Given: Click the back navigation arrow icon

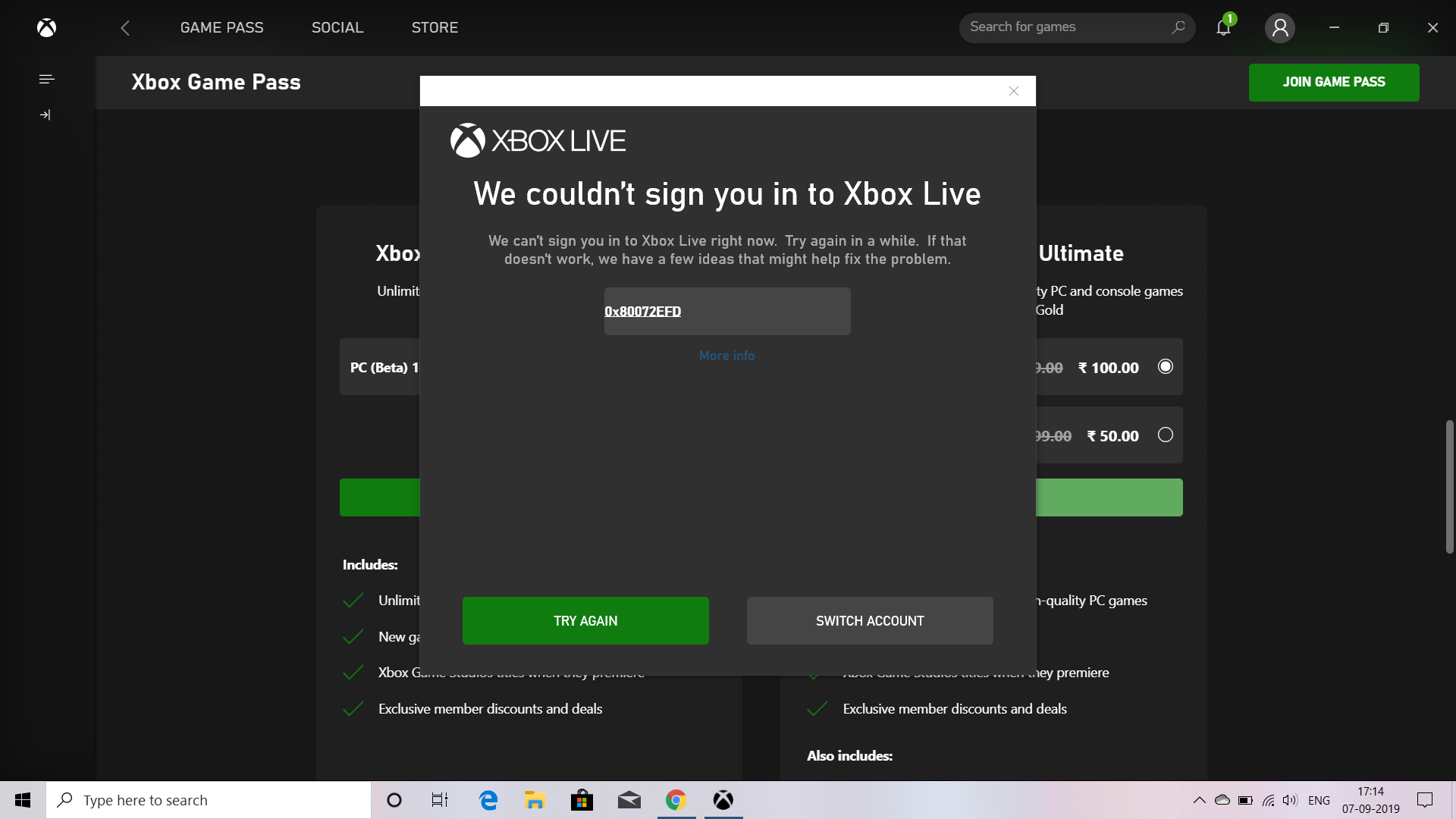Looking at the screenshot, I should tap(125, 27).
